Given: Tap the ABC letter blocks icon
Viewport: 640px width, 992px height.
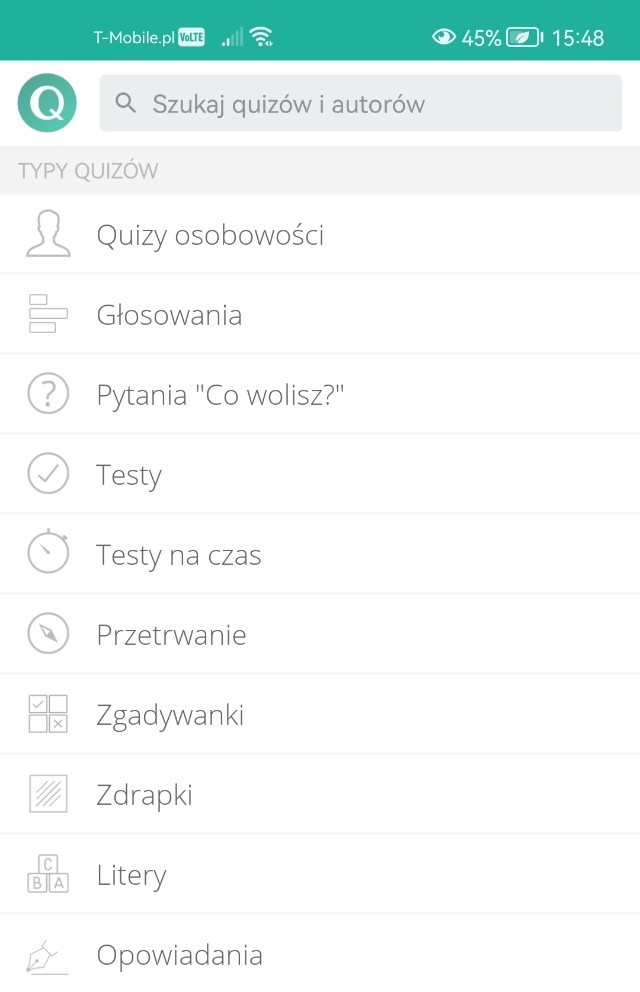Looking at the screenshot, I should (48, 874).
